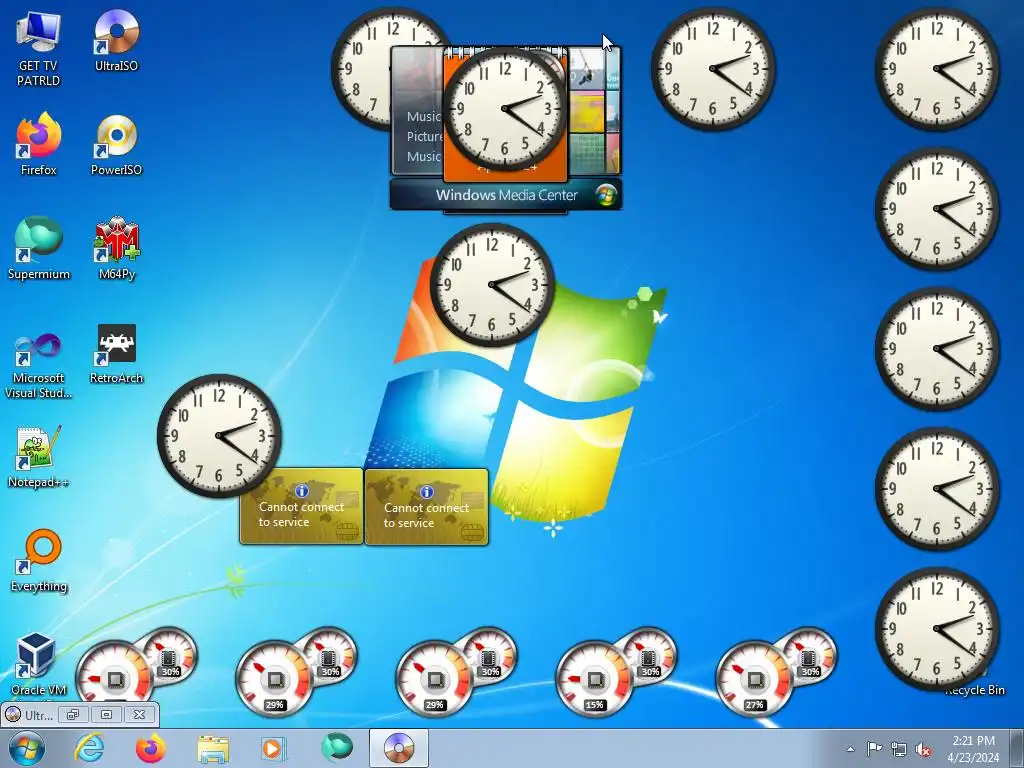This screenshot has height=768, width=1024.
Task: Select the PowerISO desktop shortcut
Action: [x=116, y=144]
